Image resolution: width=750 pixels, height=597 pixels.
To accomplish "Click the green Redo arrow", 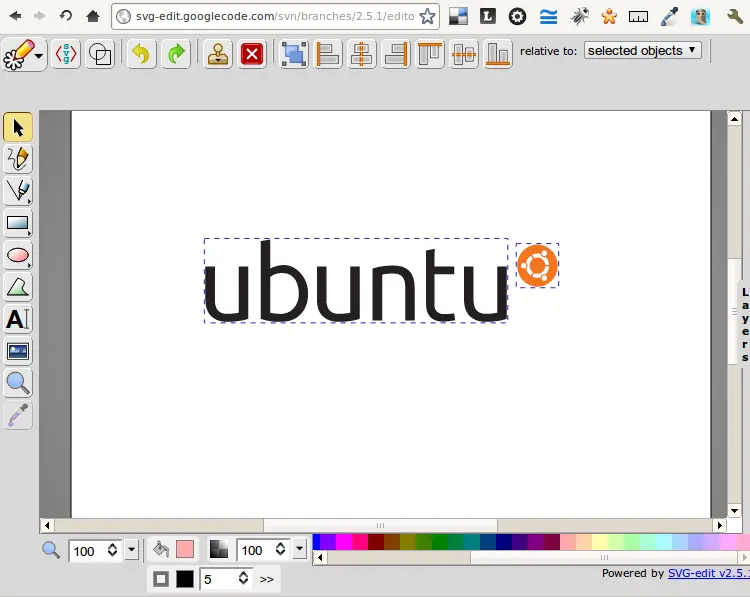I will point(176,54).
